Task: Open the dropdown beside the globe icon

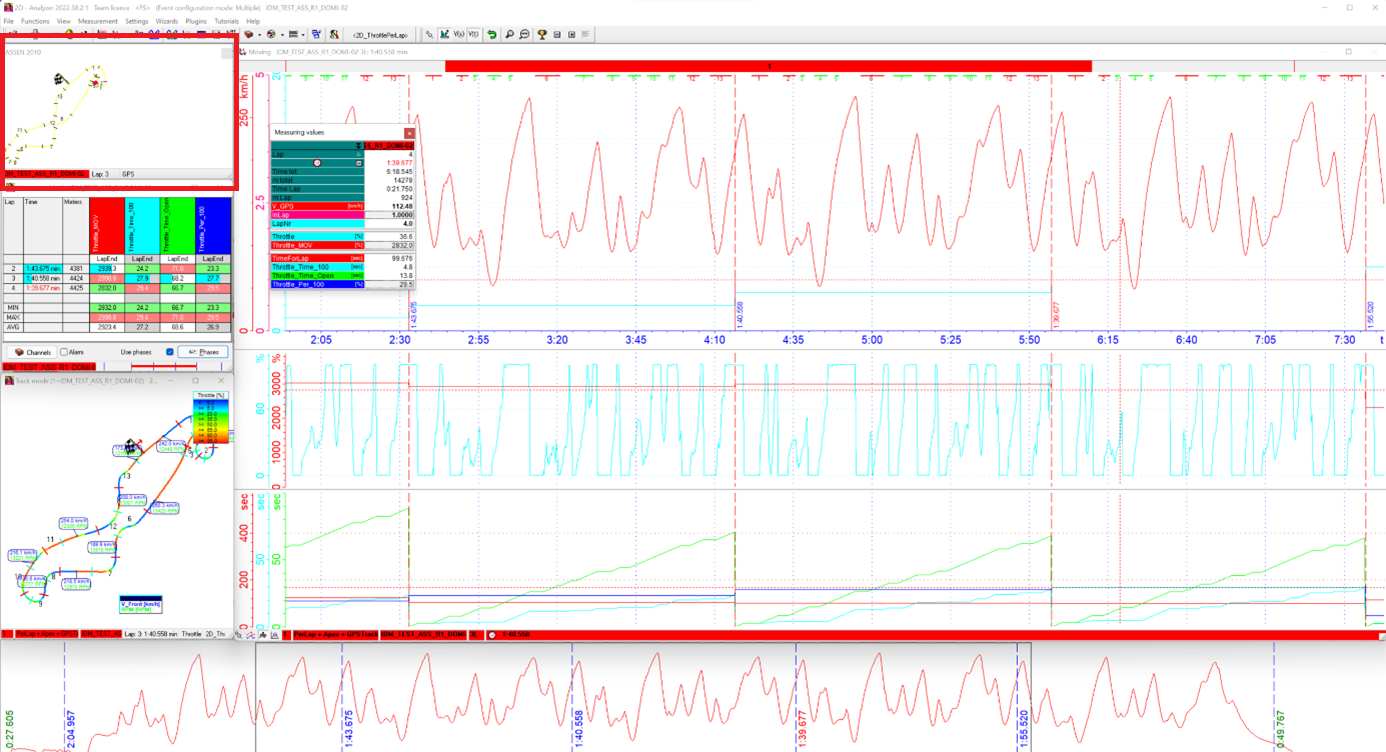Action: click(x=281, y=35)
